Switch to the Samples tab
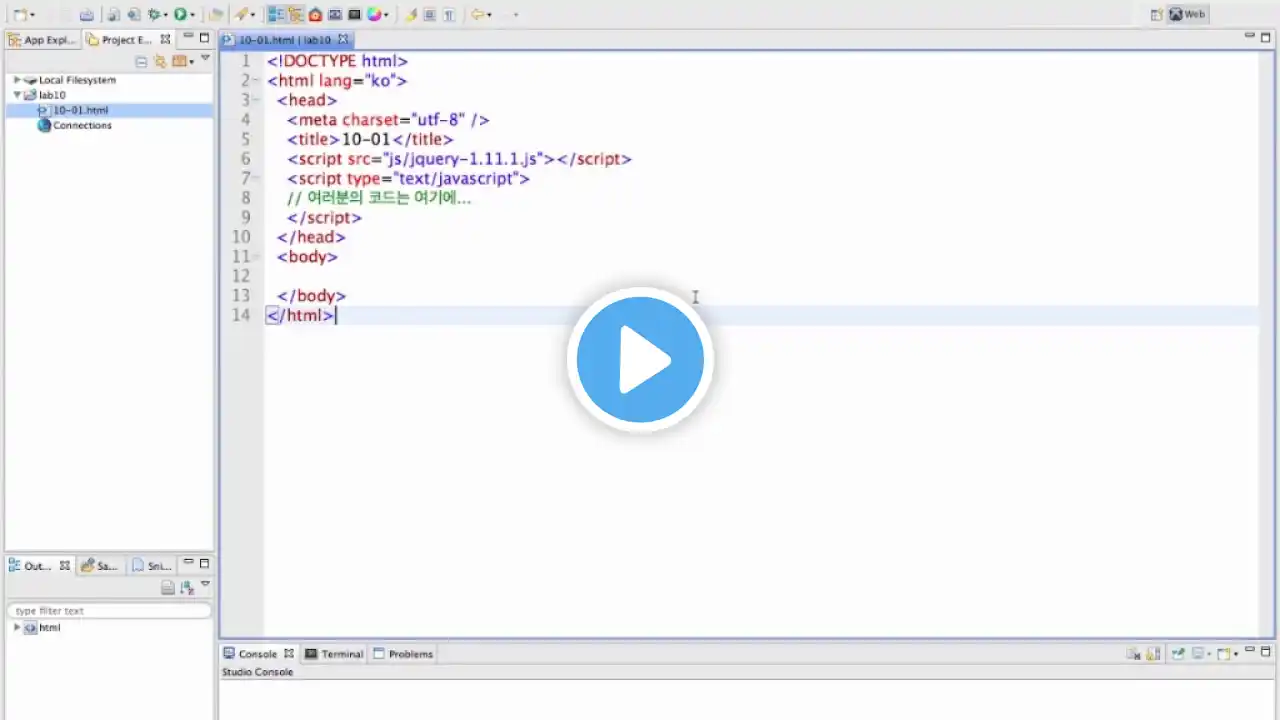The height and width of the screenshot is (720, 1280). (x=99, y=566)
